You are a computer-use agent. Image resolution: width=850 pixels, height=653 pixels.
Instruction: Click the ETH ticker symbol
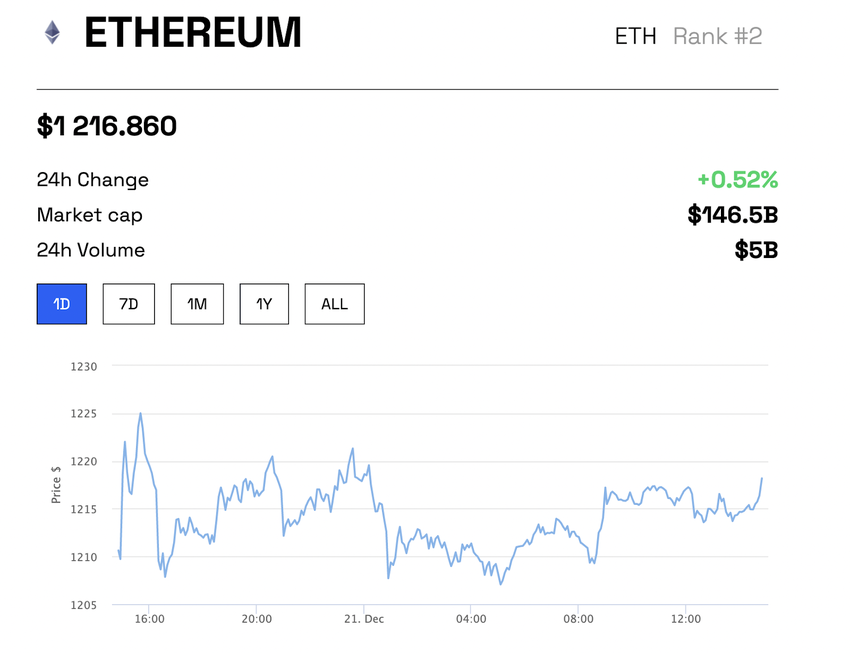[635, 36]
